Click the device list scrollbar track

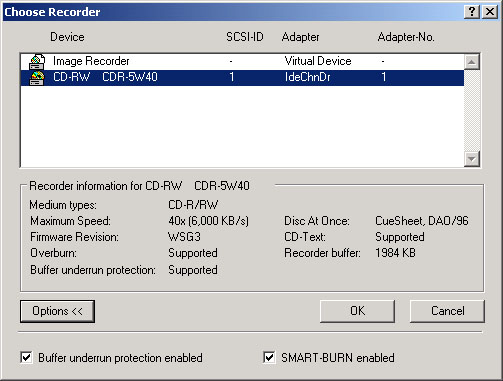472,110
